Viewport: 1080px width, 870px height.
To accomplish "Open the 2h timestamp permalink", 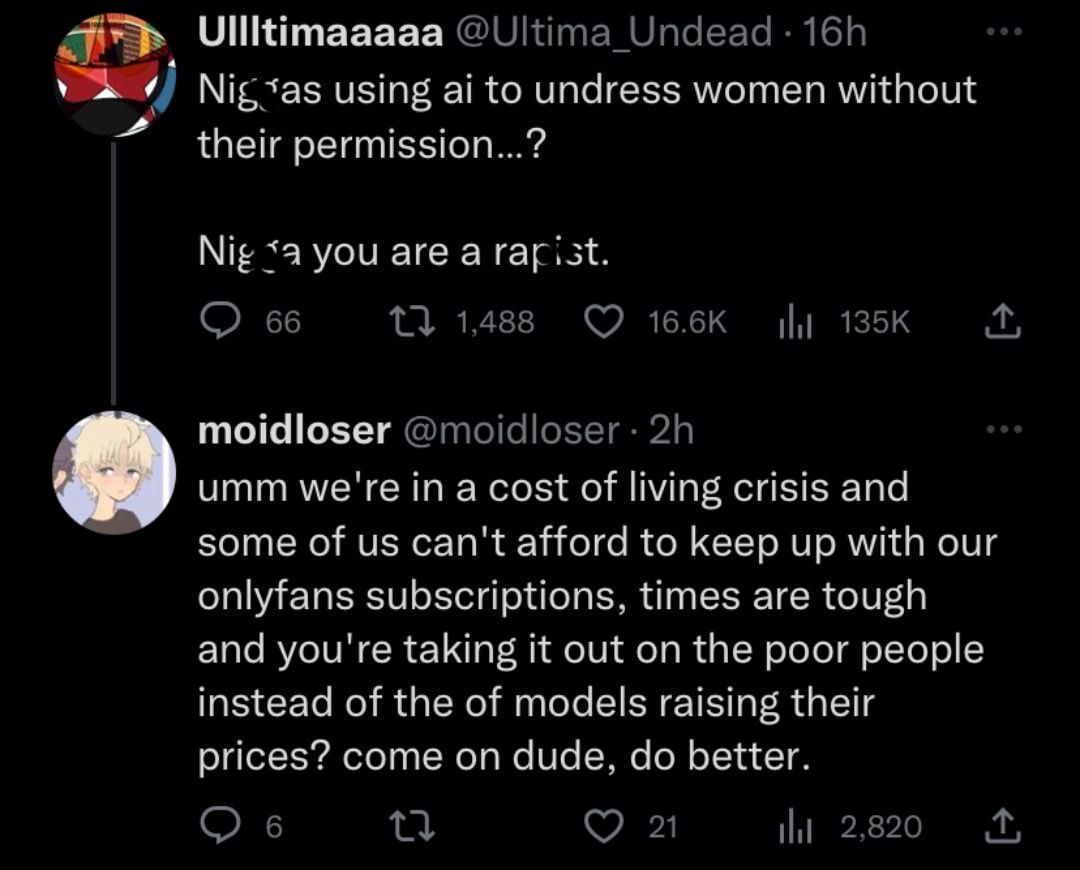I will (x=671, y=430).
